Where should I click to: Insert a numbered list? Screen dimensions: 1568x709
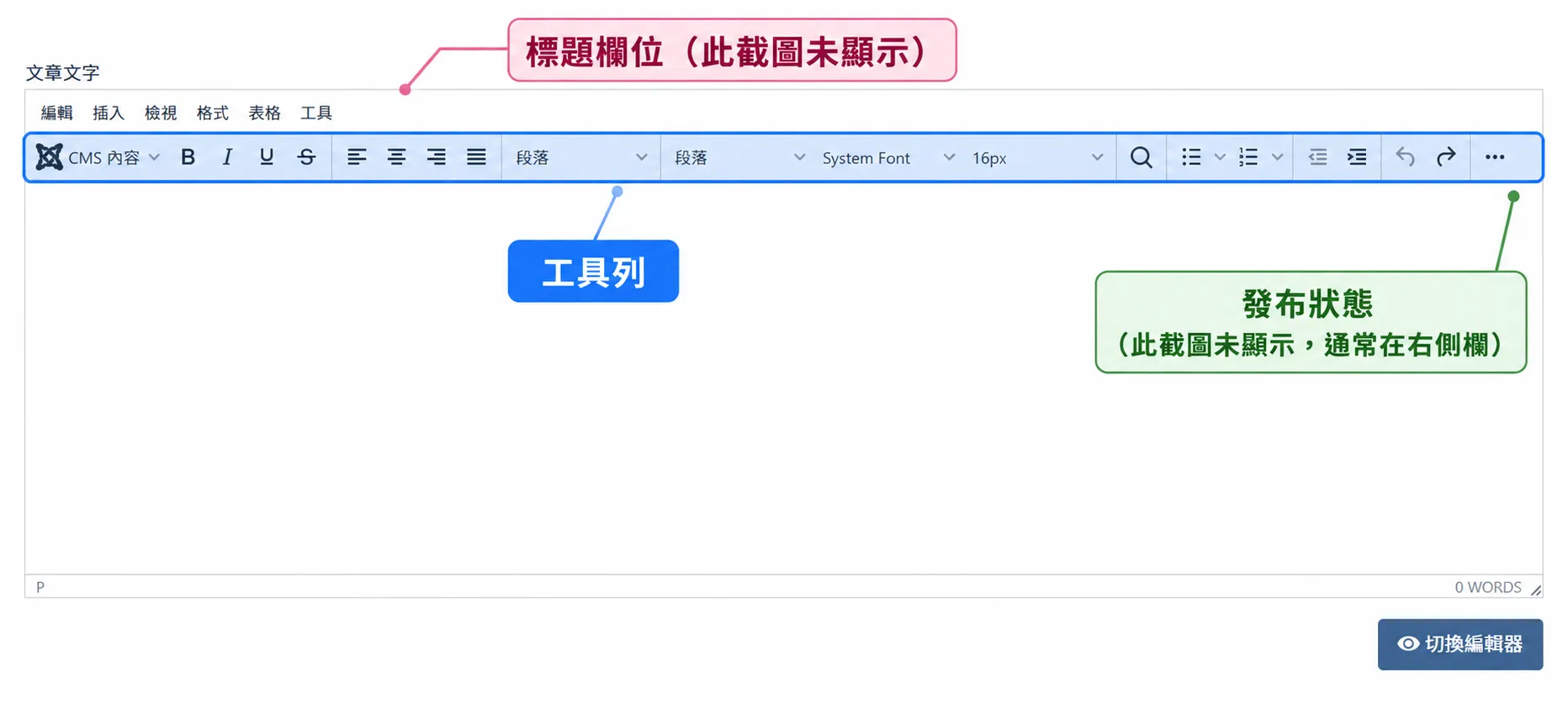click(1248, 157)
